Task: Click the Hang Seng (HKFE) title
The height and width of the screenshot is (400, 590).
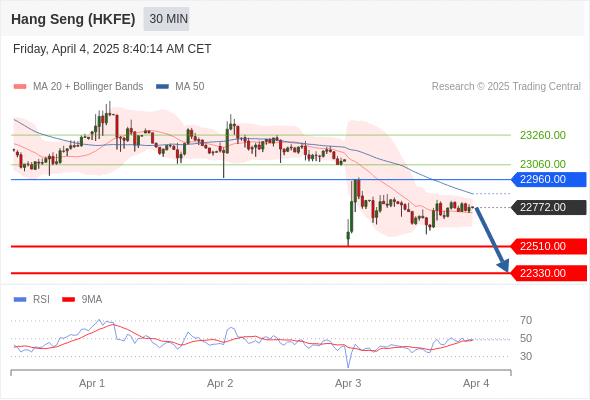Action: point(73,19)
